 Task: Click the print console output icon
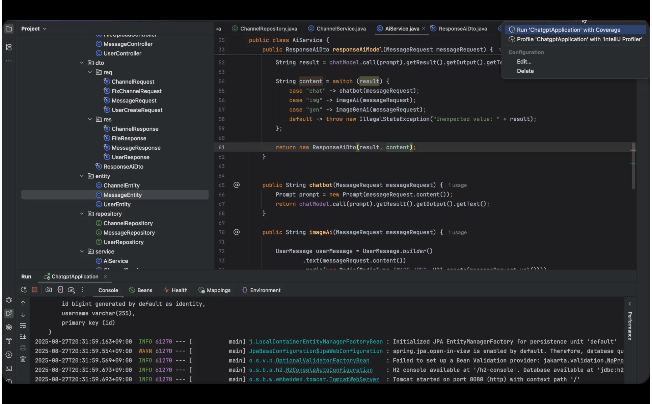tap(23, 348)
